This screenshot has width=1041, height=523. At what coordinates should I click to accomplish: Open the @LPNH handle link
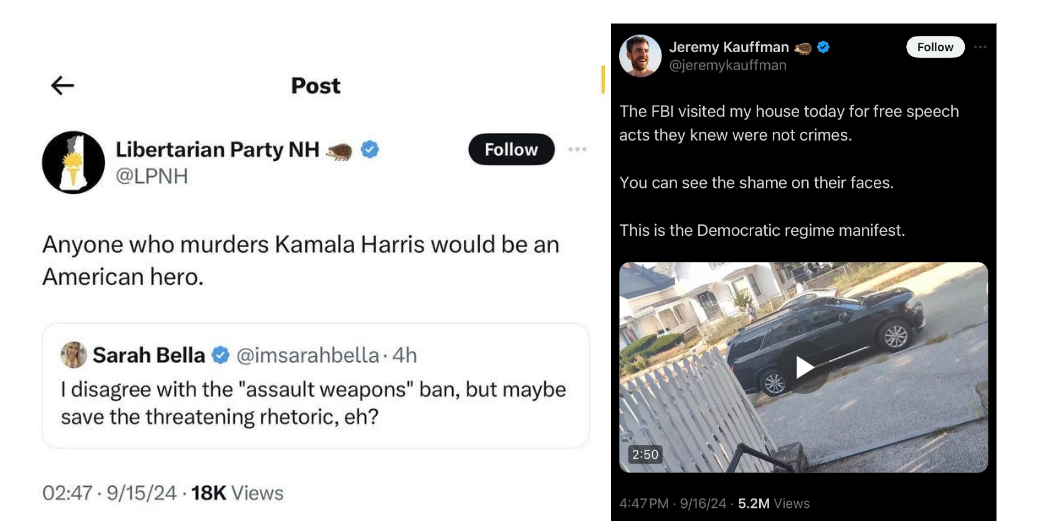151,177
